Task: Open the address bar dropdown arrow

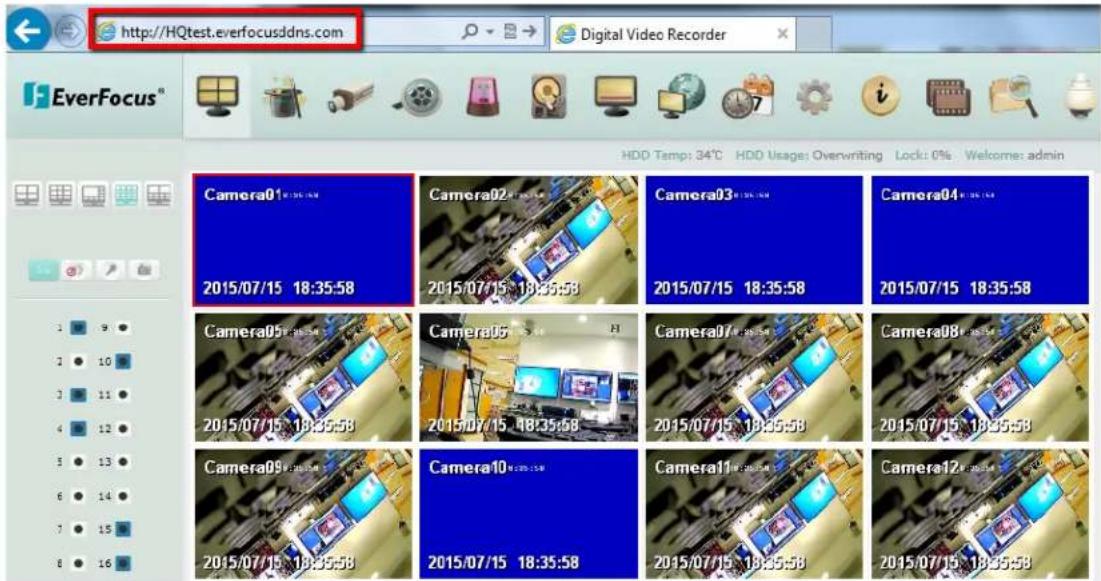Action: (x=490, y=32)
